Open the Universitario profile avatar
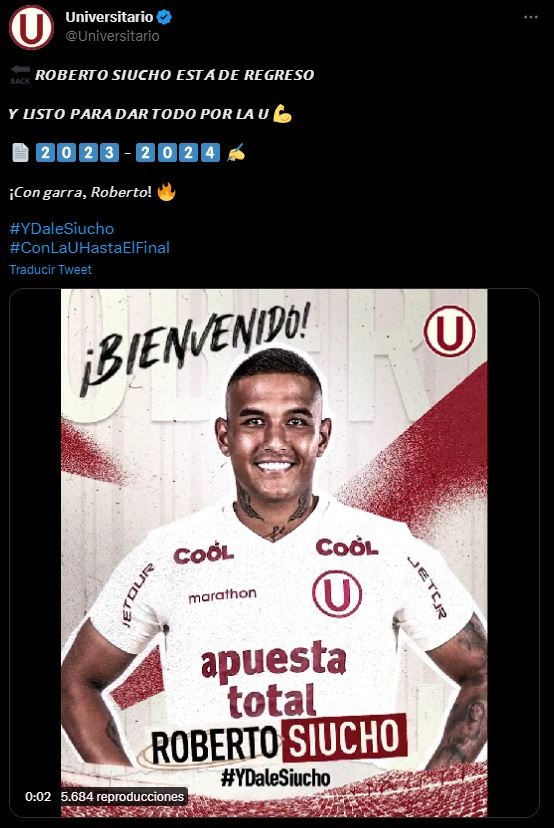 [31, 27]
